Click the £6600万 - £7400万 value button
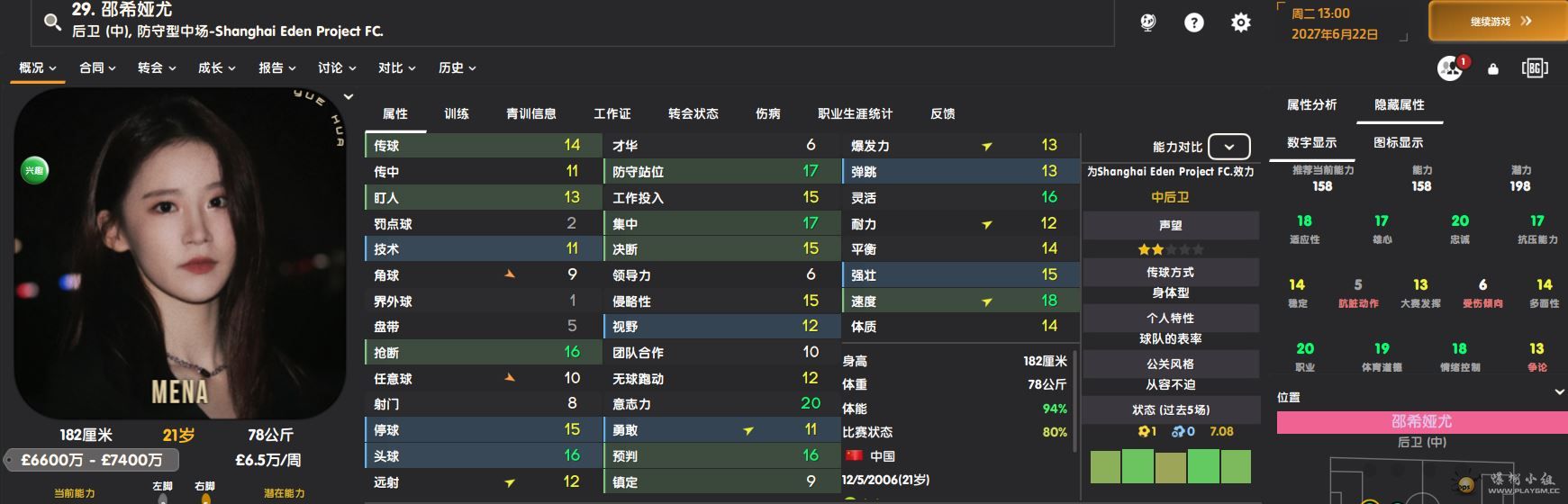Image resolution: width=1568 pixels, height=504 pixels. pos(92,460)
